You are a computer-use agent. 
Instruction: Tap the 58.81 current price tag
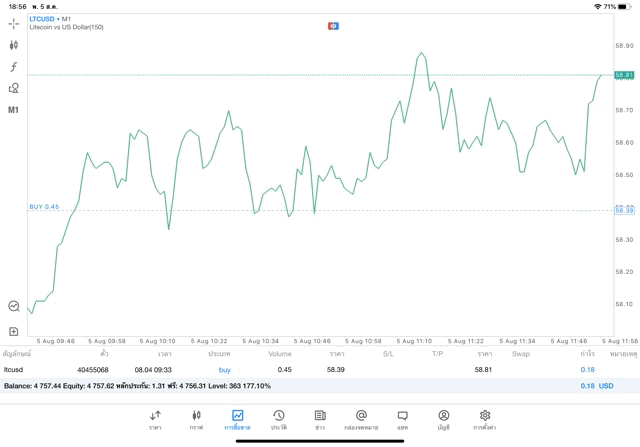[624, 75]
